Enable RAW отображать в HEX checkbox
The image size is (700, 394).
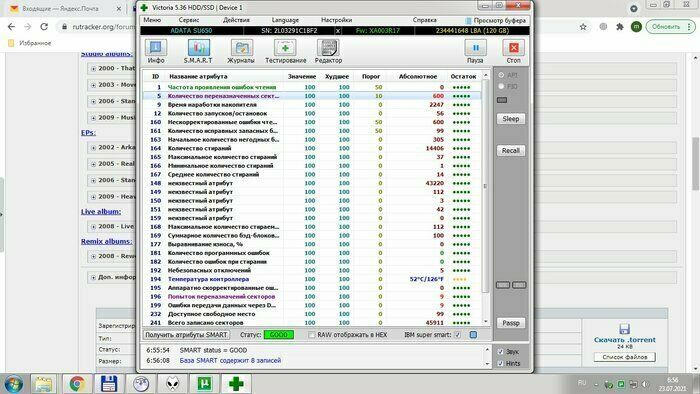(312, 335)
